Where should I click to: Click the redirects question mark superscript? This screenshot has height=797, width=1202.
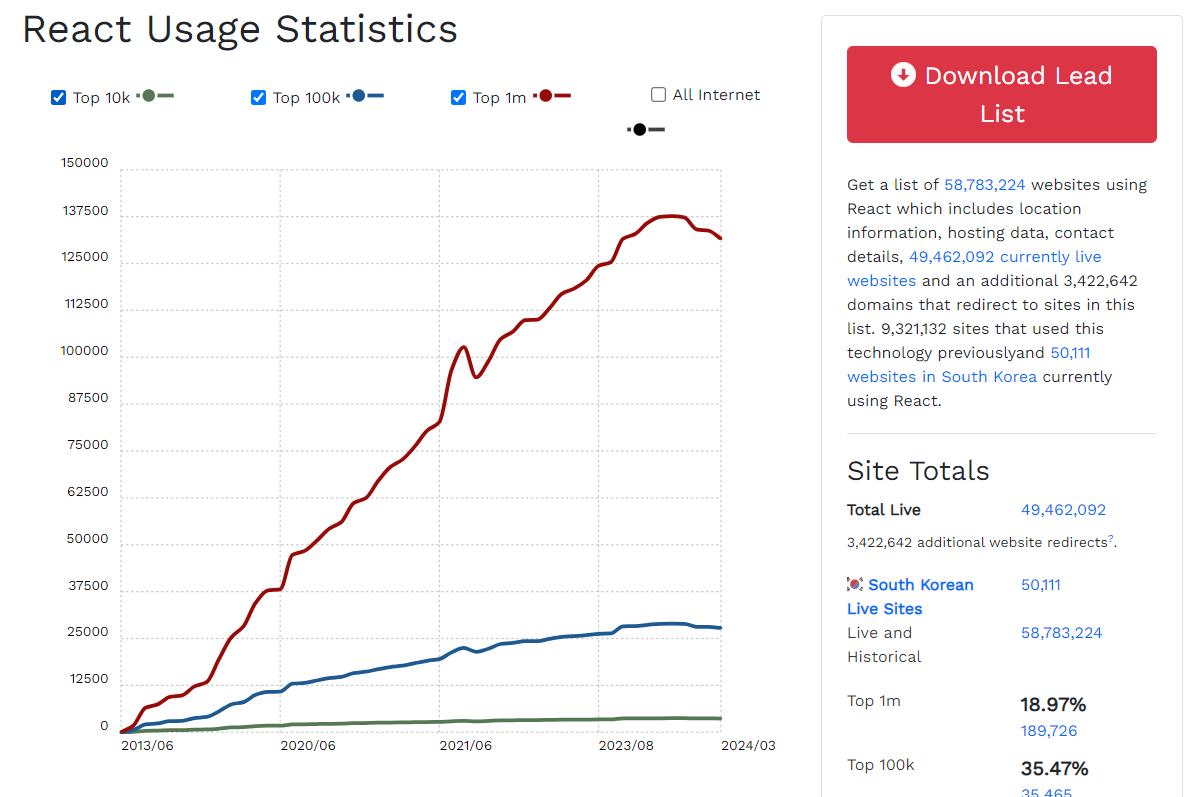click(x=1110, y=539)
